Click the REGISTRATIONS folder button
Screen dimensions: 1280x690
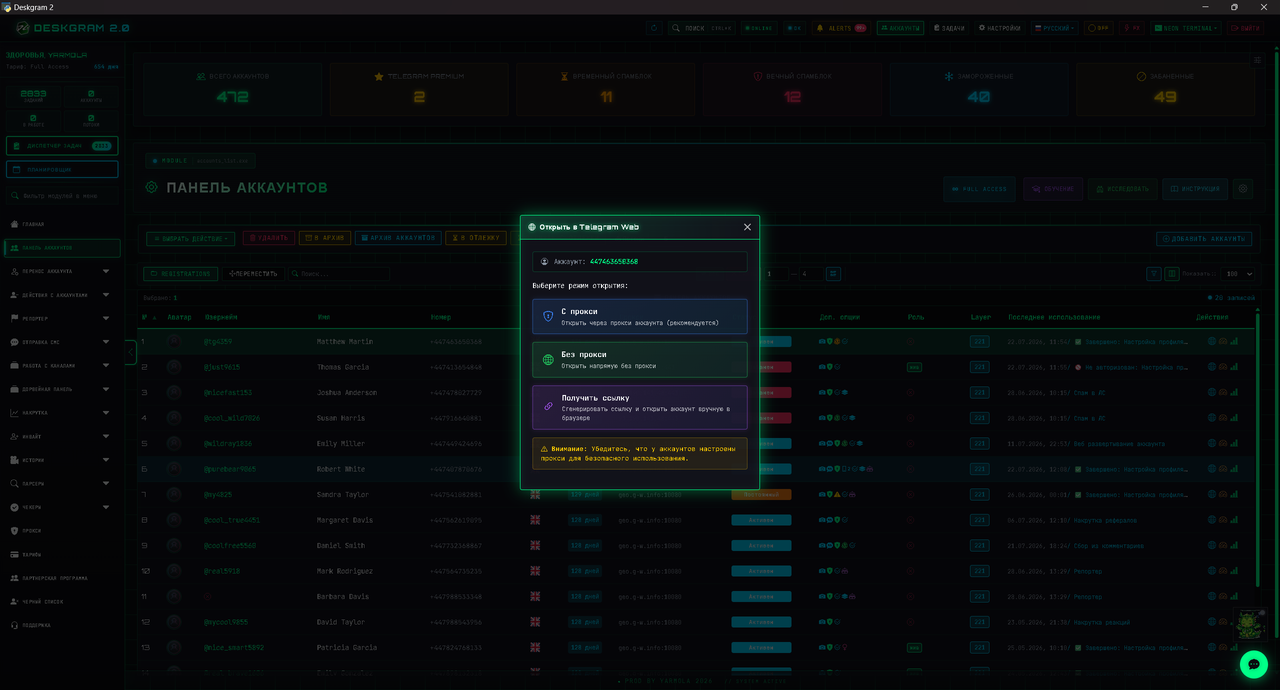click(x=181, y=273)
